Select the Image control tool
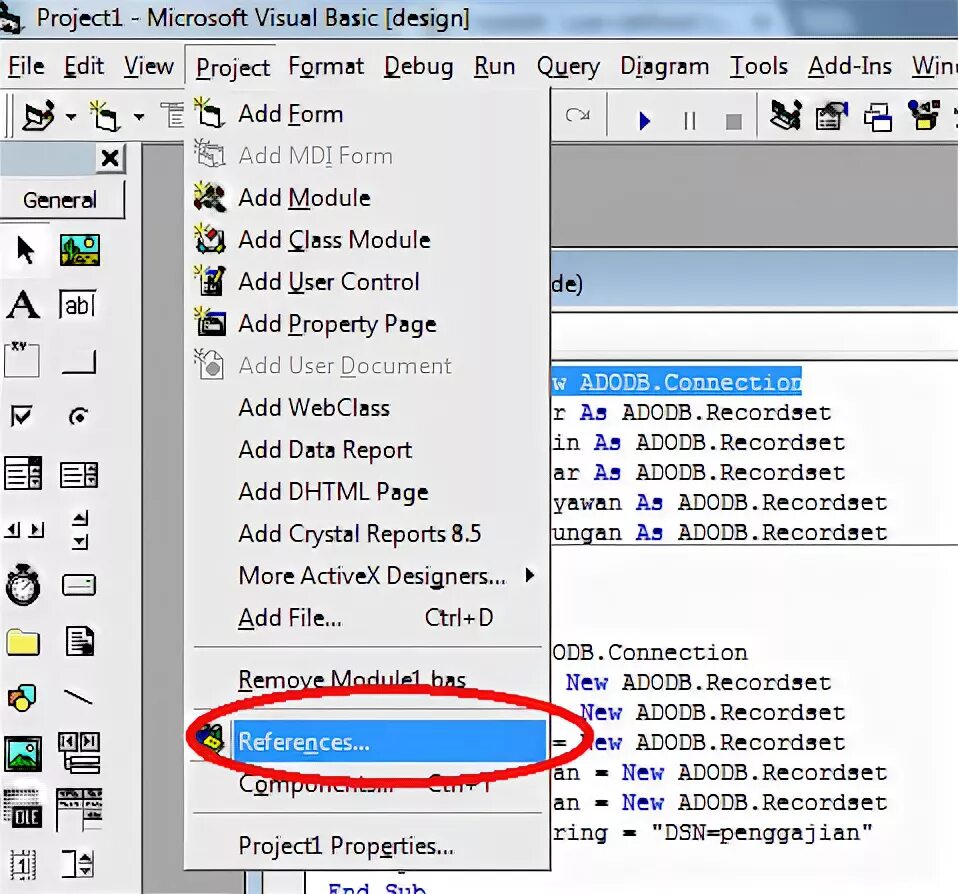The height and width of the screenshot is (894, 958). tap(23, 753)
